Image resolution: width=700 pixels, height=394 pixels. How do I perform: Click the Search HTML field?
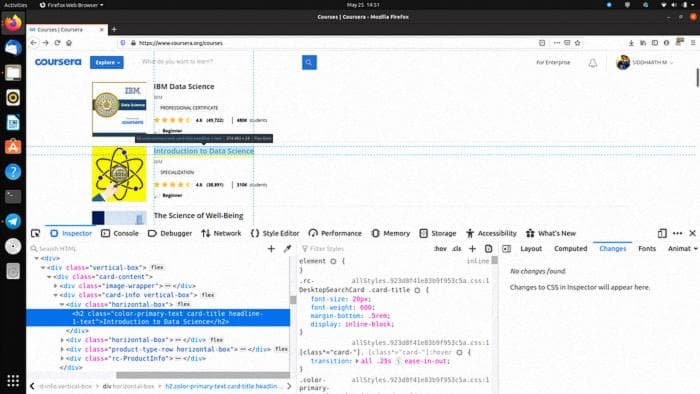[x=147, y=249]
